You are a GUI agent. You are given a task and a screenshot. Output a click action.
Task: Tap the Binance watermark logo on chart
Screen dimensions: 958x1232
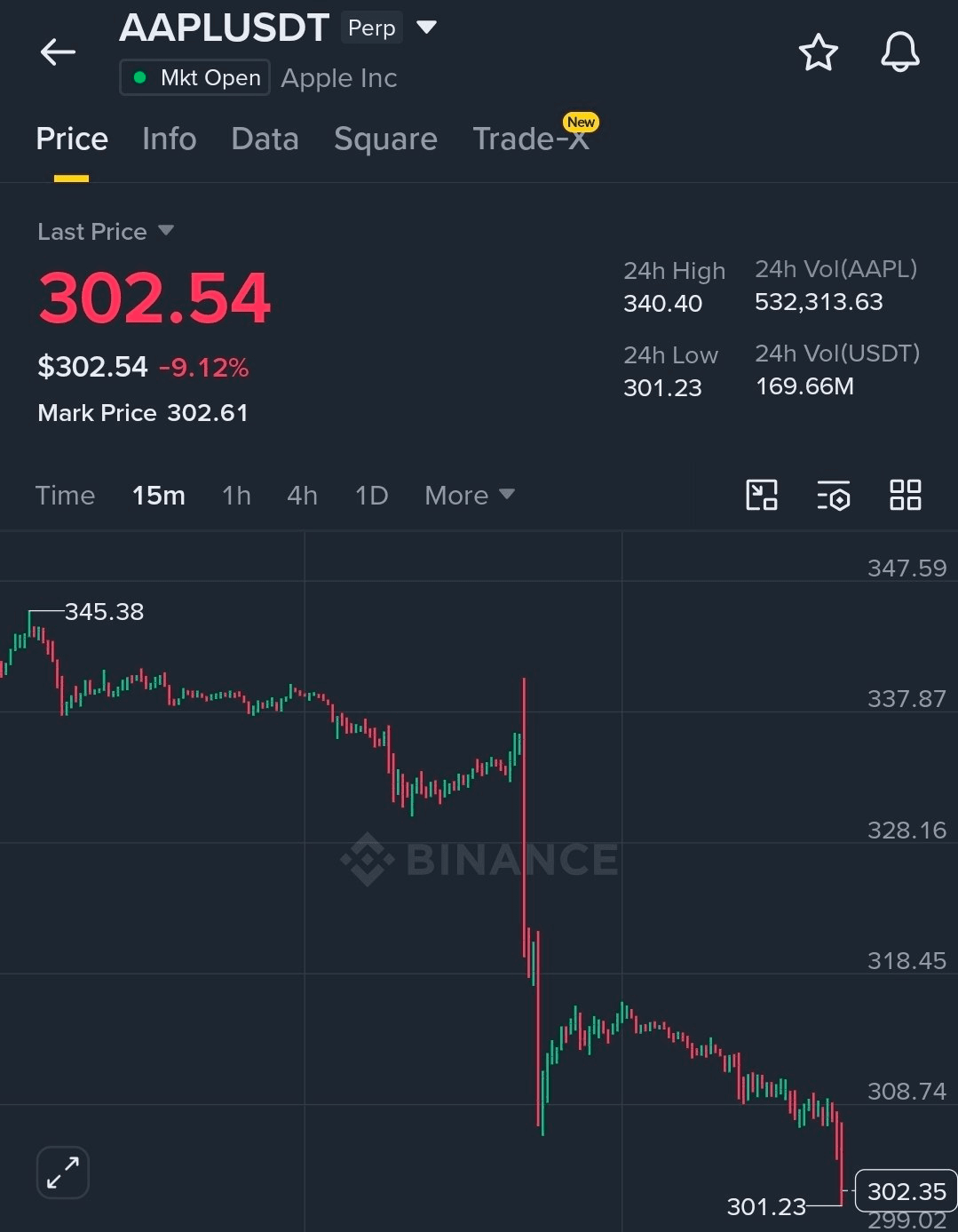[x=479, y=859]
